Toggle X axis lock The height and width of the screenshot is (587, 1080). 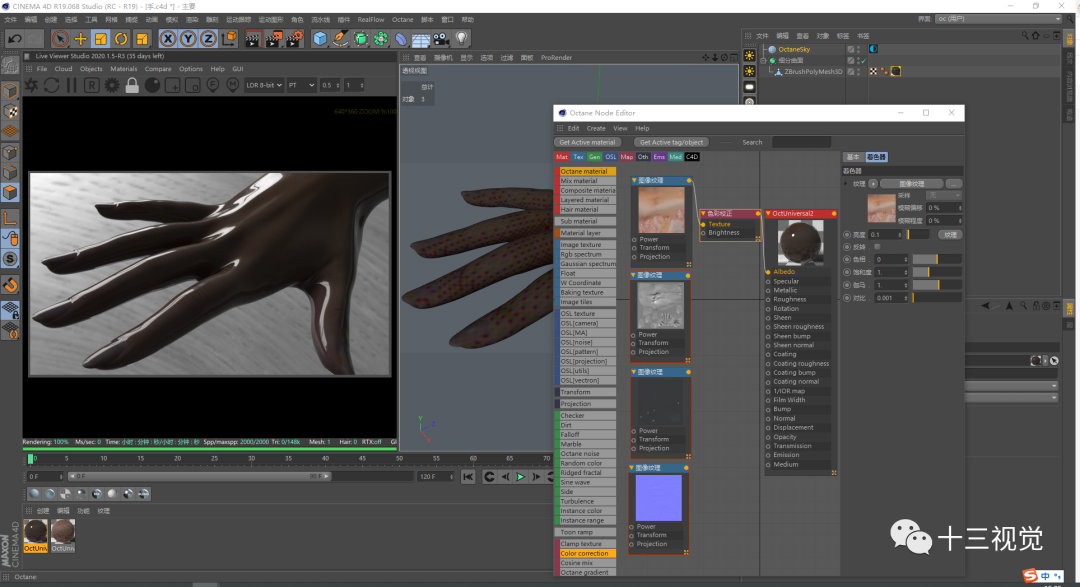167,39
